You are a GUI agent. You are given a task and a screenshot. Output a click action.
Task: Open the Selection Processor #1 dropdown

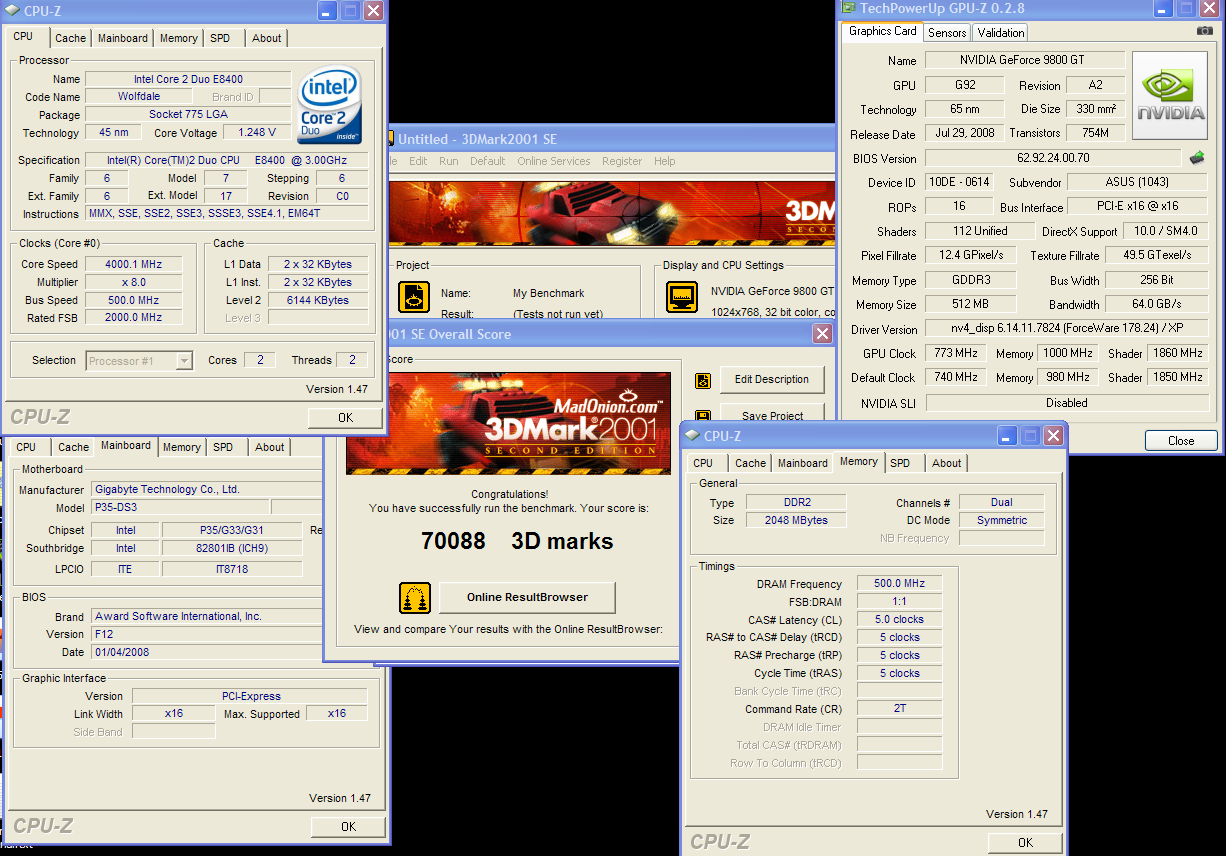[184, 361]
